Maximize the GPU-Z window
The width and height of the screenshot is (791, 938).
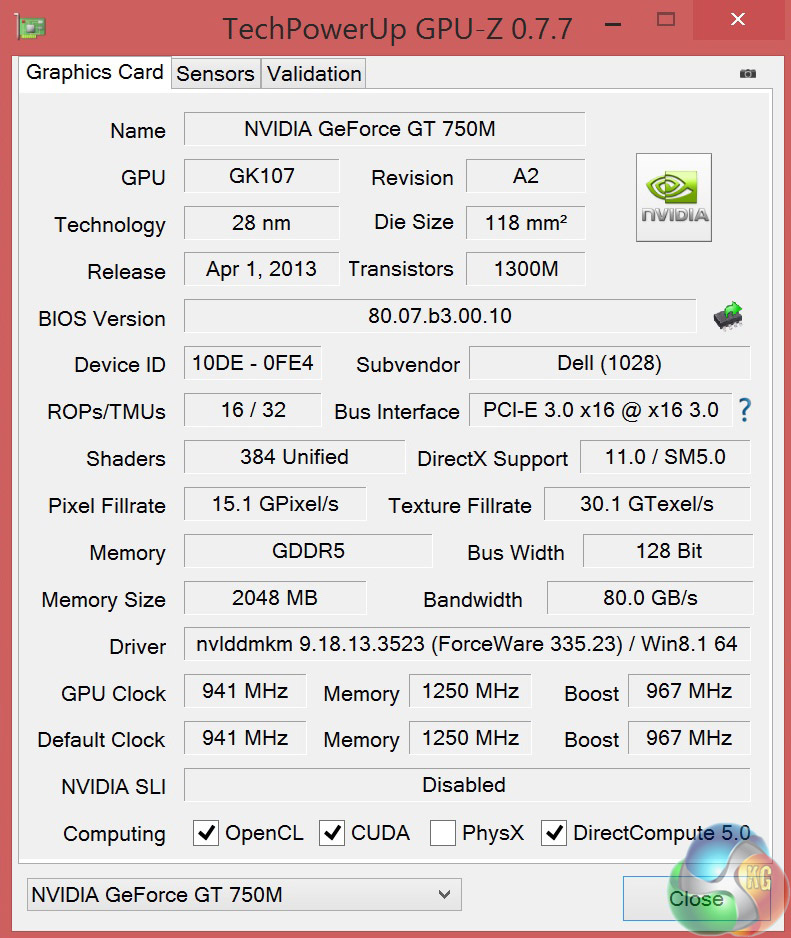[665, 20]
